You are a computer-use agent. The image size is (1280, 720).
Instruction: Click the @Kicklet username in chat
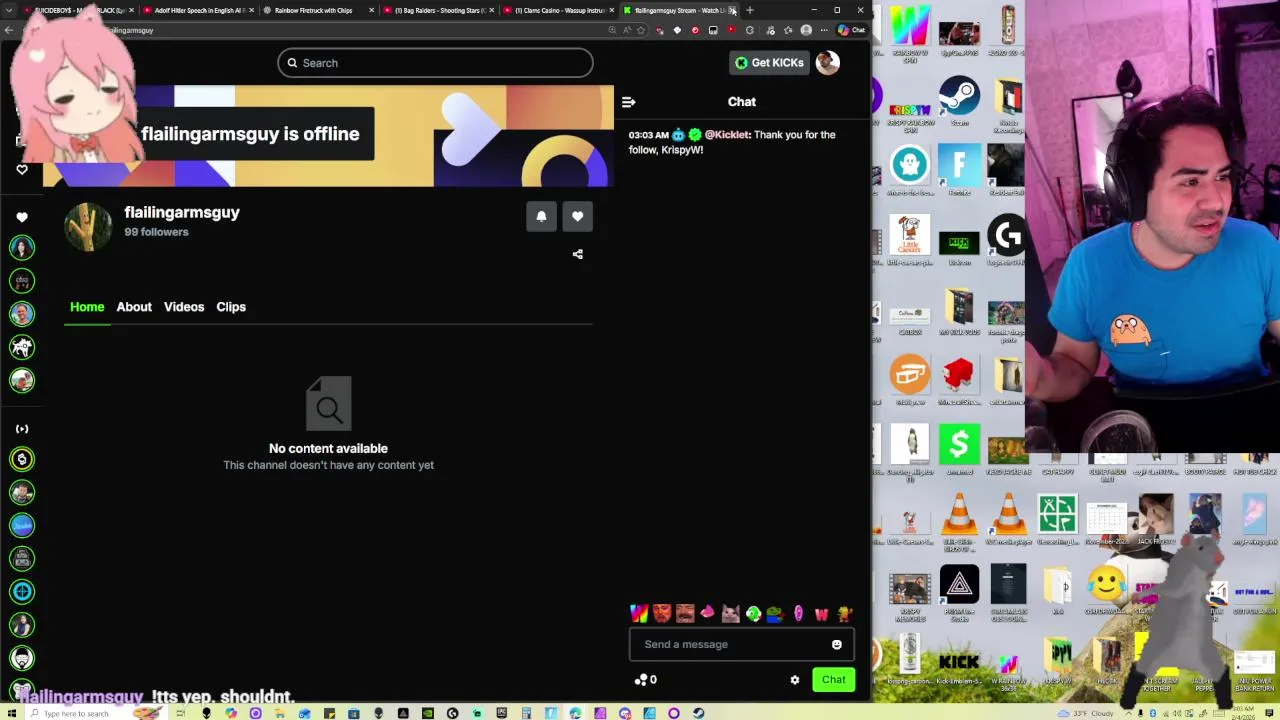click(x=727, y=135)
